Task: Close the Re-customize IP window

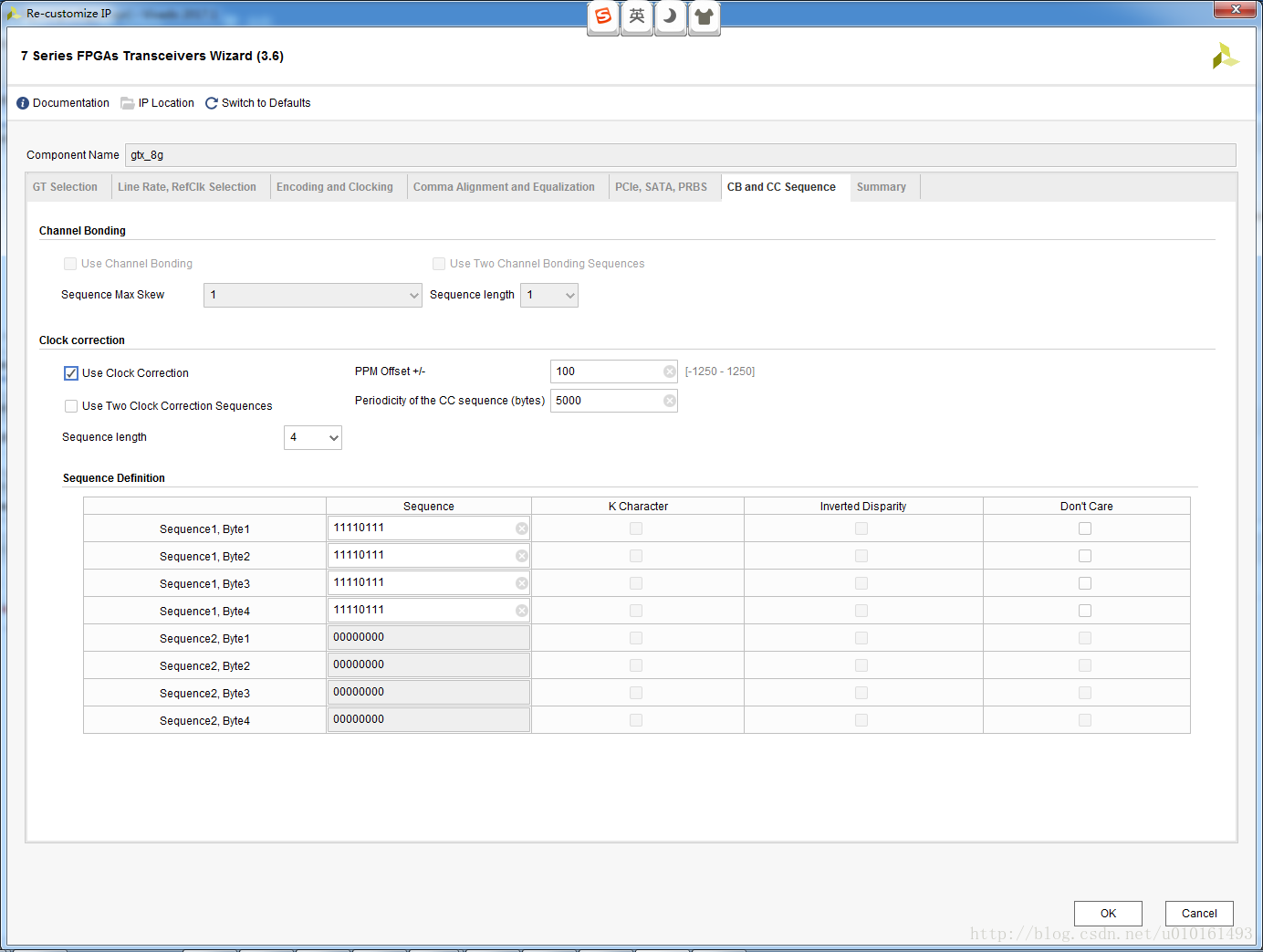Action: point(1236,9)
